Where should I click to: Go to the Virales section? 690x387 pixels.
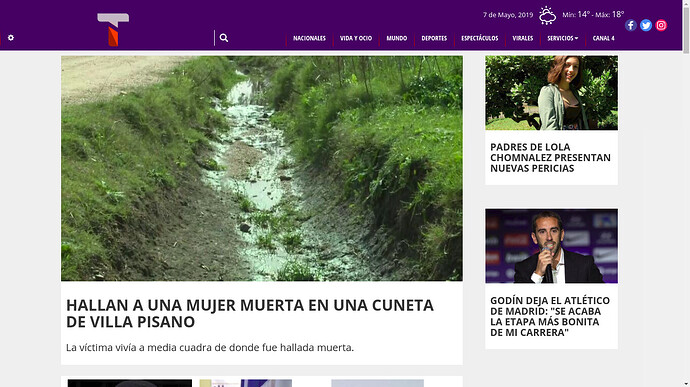[x=523, y=38]
